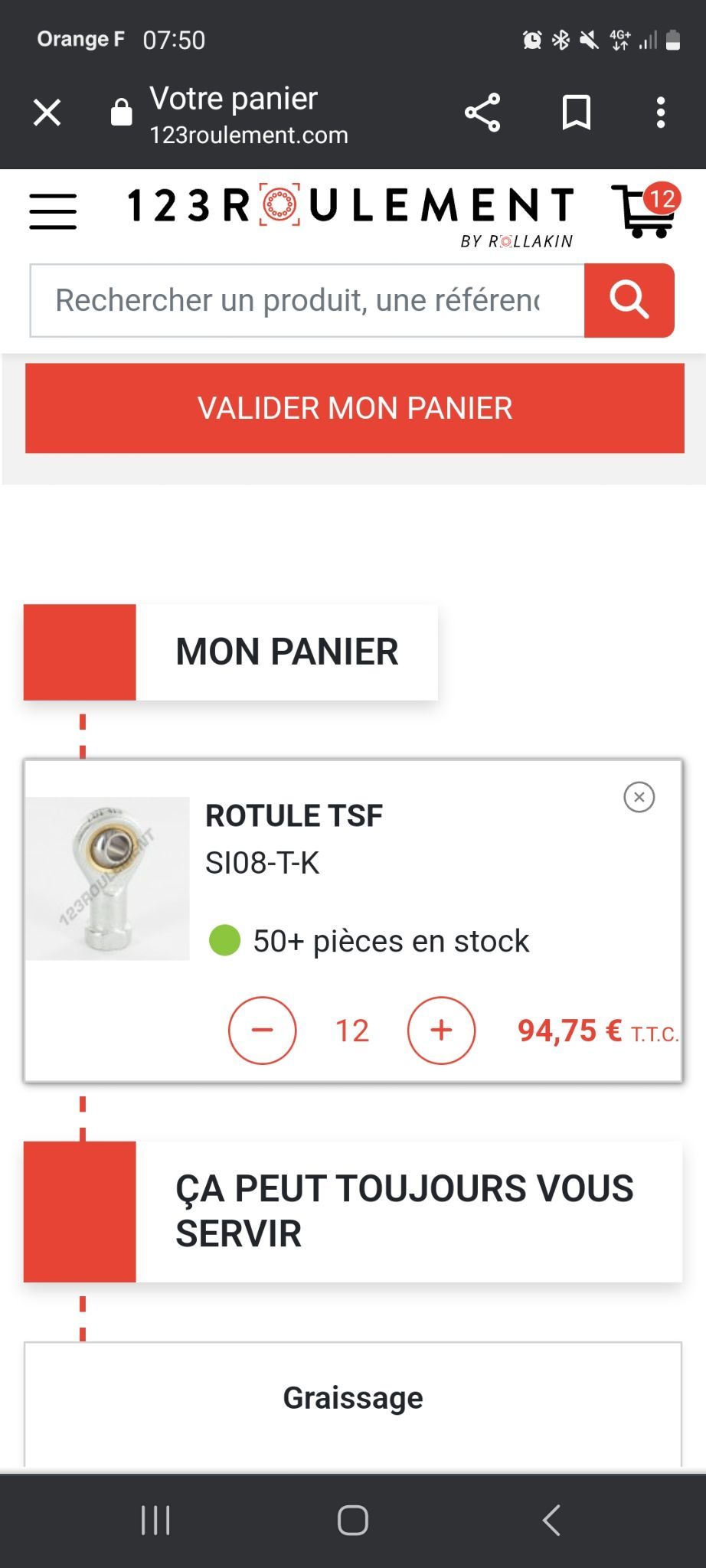This screenshot has height=1568, width=706.
Task: Tap the 123Roulement logo
Action: tap(351, 208)
